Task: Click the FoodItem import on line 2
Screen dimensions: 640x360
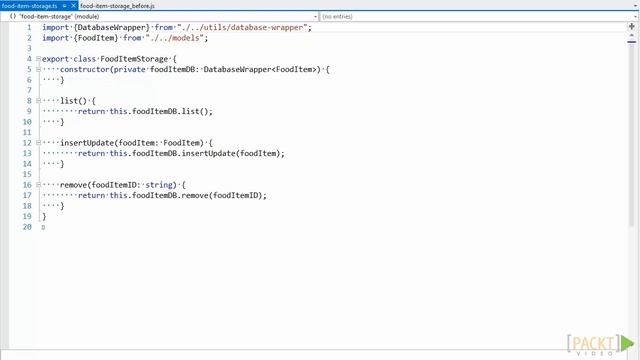Action: tap(96, 38)
